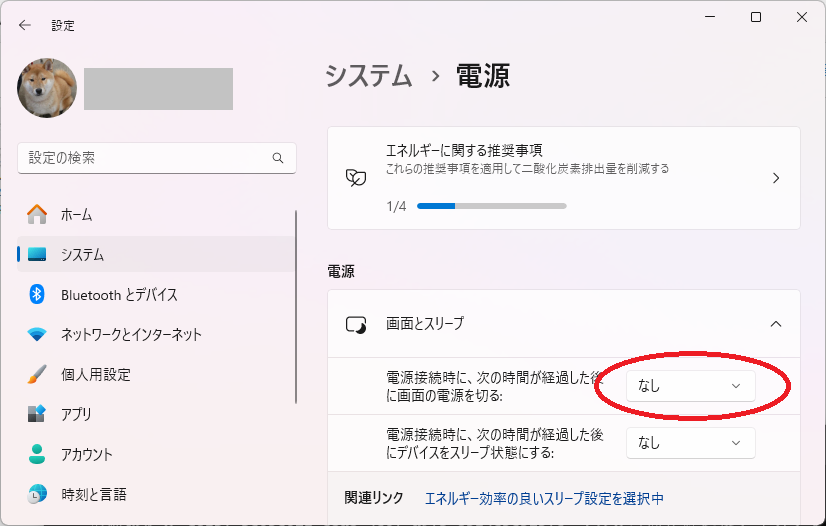The width and height of the screenshot is (826, 526).
Task: Click the 画面とスリープ screen icon
Action: coord(356,324)
